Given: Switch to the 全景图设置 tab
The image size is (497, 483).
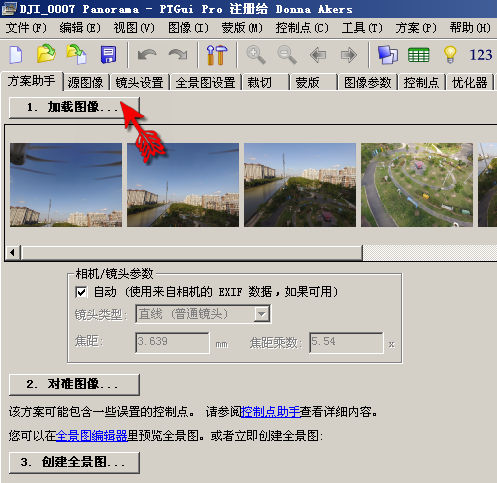Looking at the screenshot, I should [x=206, y=83].
